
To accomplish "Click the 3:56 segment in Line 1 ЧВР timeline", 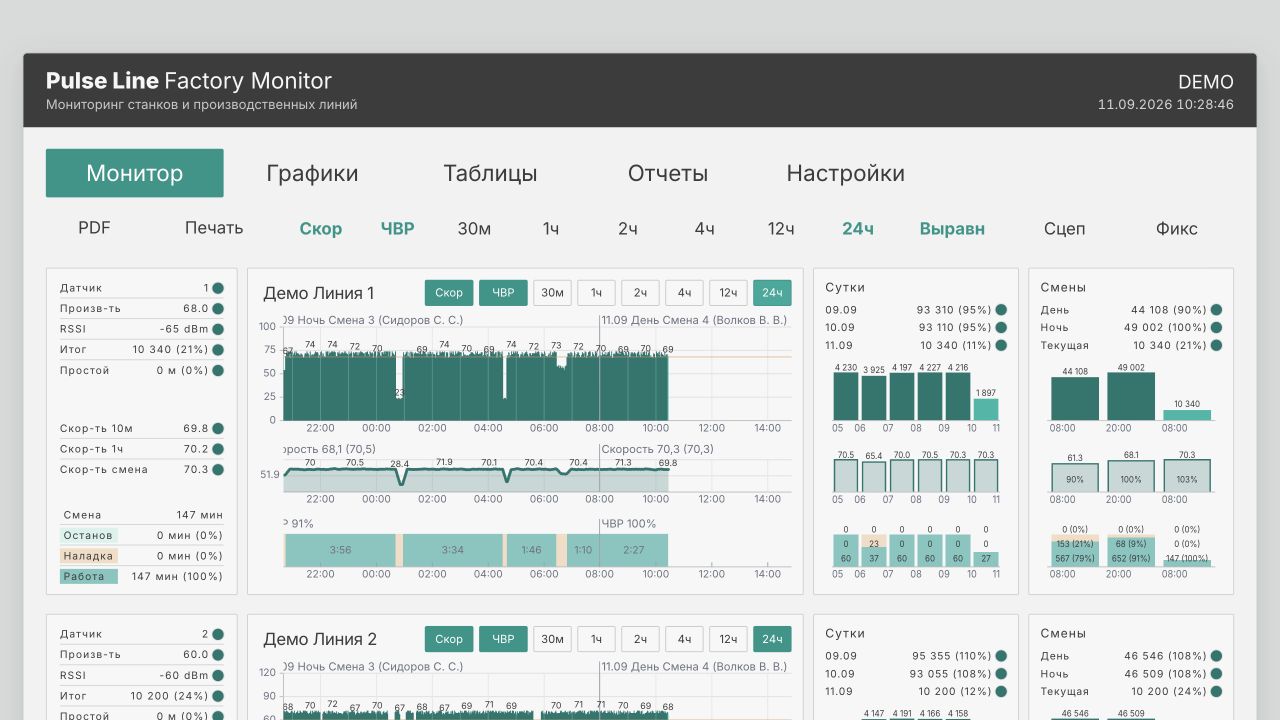I will point(340,550).
